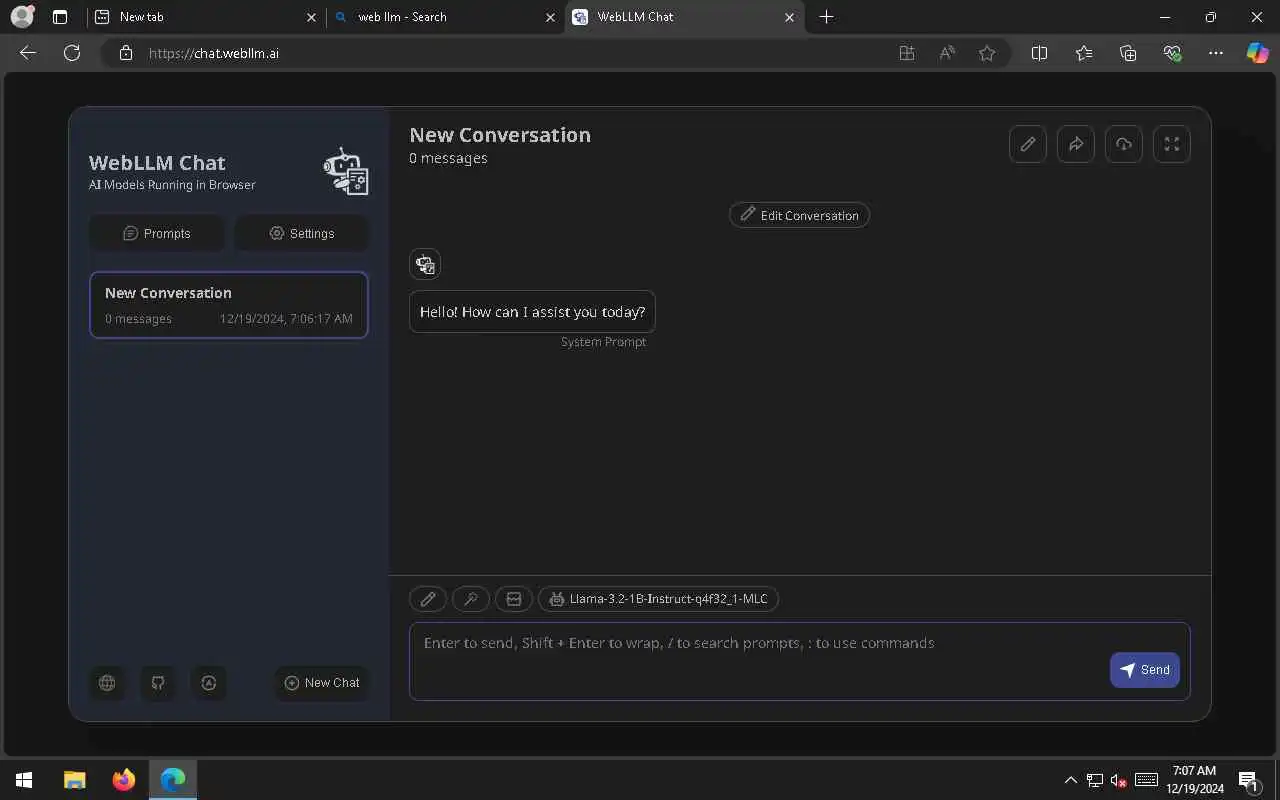Click the address bar URL chat.webllm.ai
1280x800 pixels.
pyautogui.click(x=214, y=53)
